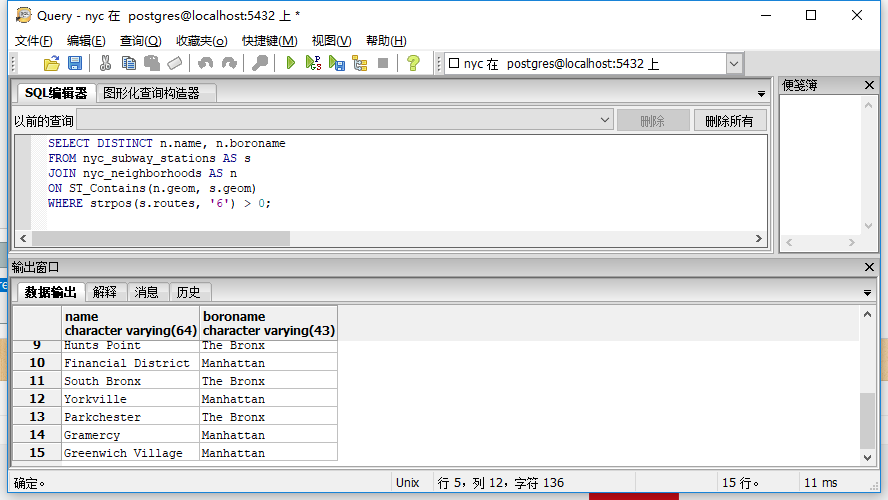
Task: Switch to the SQL编辑器 tab
Action: click(x=56, y=93)
